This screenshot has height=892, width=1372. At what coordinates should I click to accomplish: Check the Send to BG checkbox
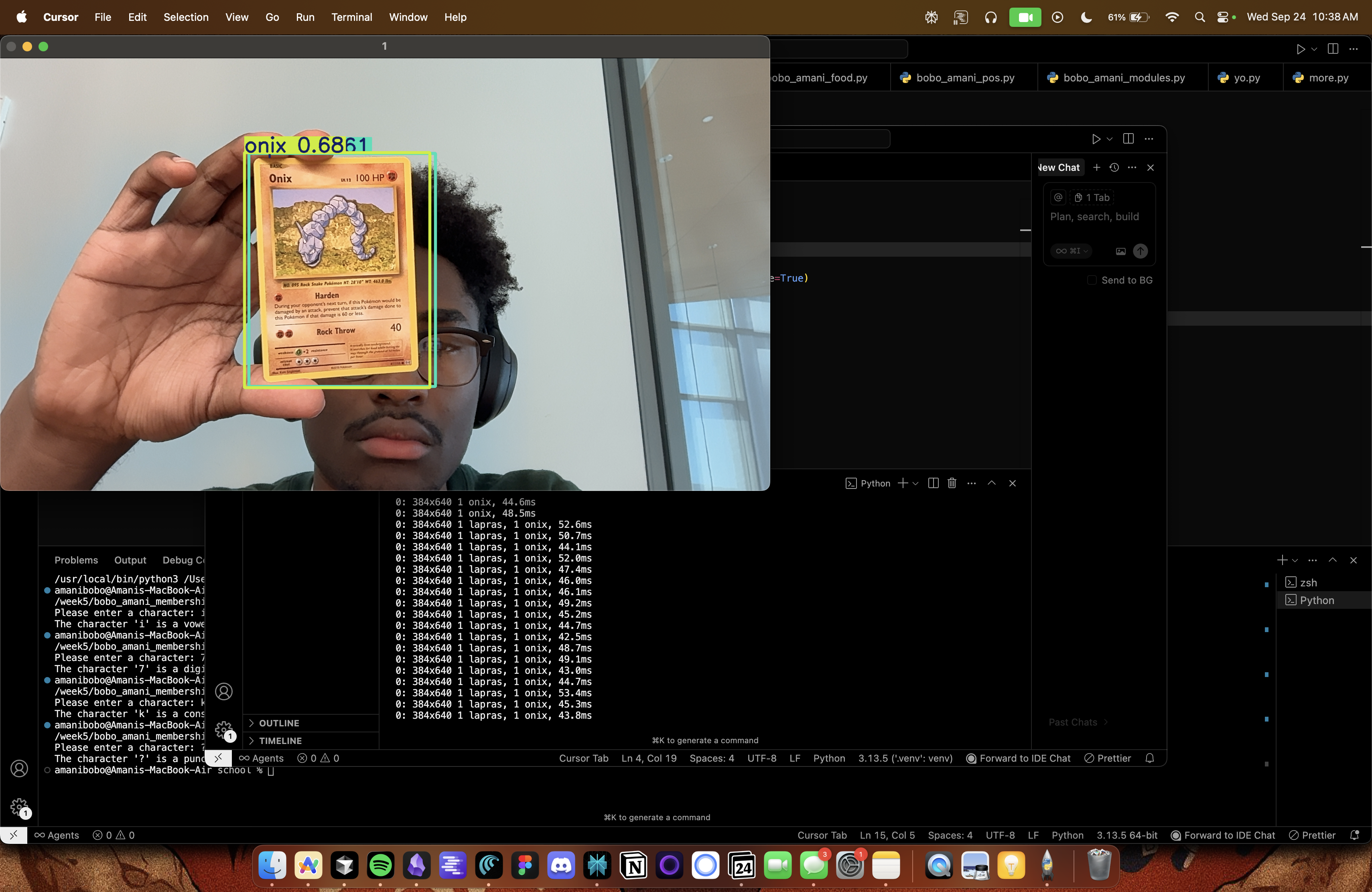pyautogui.click(x=1092, y=281)
